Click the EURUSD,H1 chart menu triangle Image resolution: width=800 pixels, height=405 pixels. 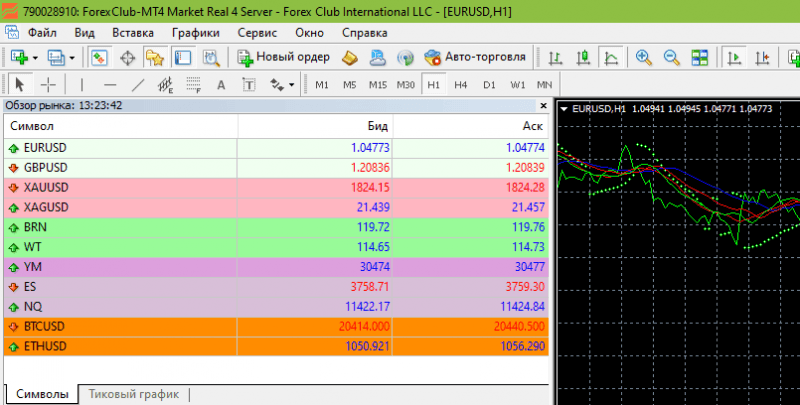(x=564, y=109)
